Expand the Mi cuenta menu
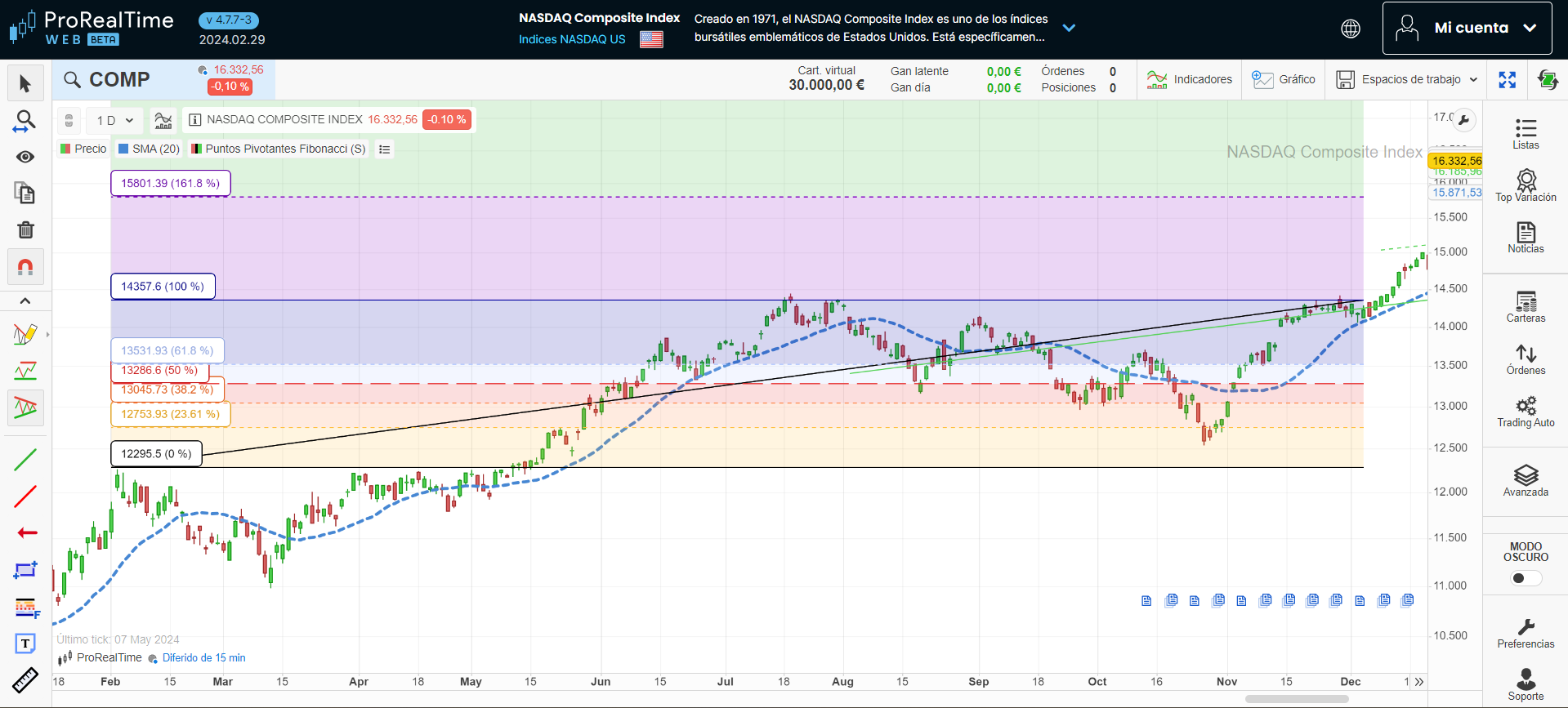The height and width of the screenshot is (708, 1568). pos(1467,28)
